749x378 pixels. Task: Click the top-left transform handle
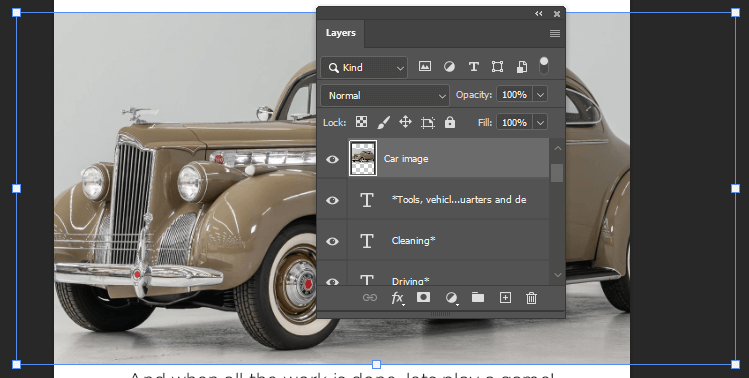[x=16, y=12]
